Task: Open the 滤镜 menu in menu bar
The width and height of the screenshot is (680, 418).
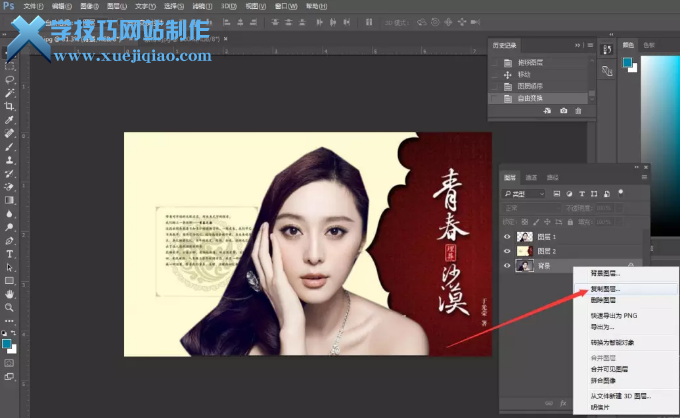Action: pyautogui.click(x=200, y=5)
